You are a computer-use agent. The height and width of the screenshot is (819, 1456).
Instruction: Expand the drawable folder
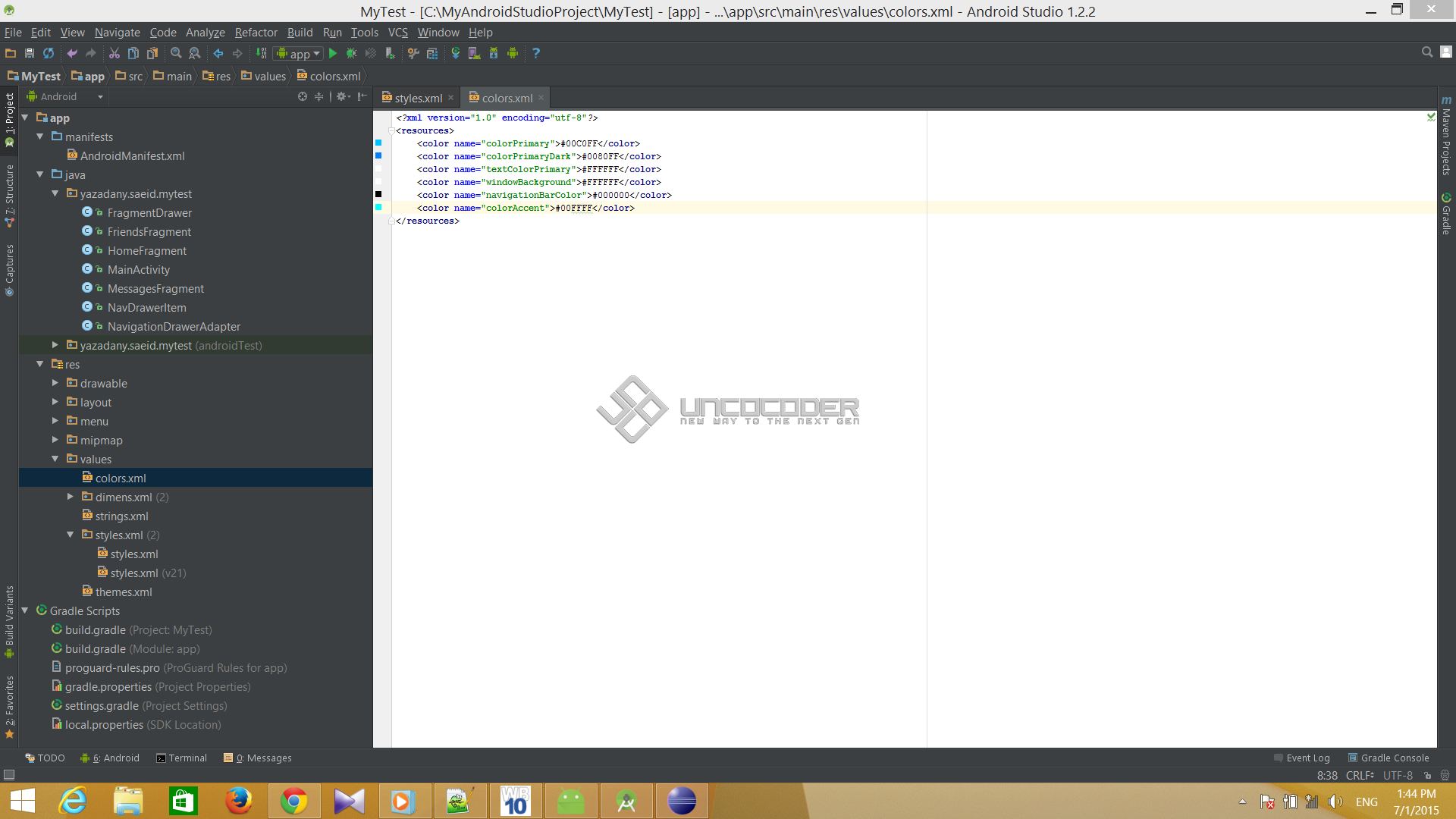pos(55,383)
